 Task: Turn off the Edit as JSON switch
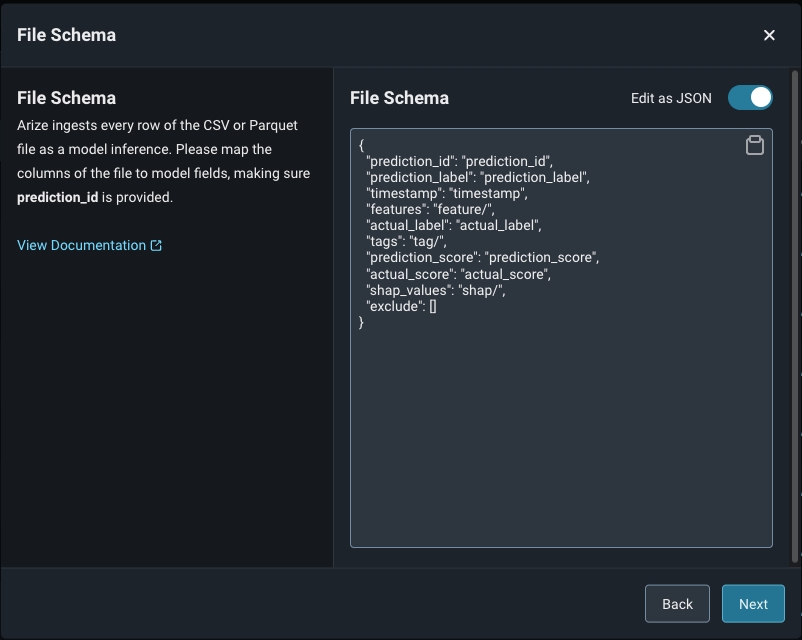point(750,98)
